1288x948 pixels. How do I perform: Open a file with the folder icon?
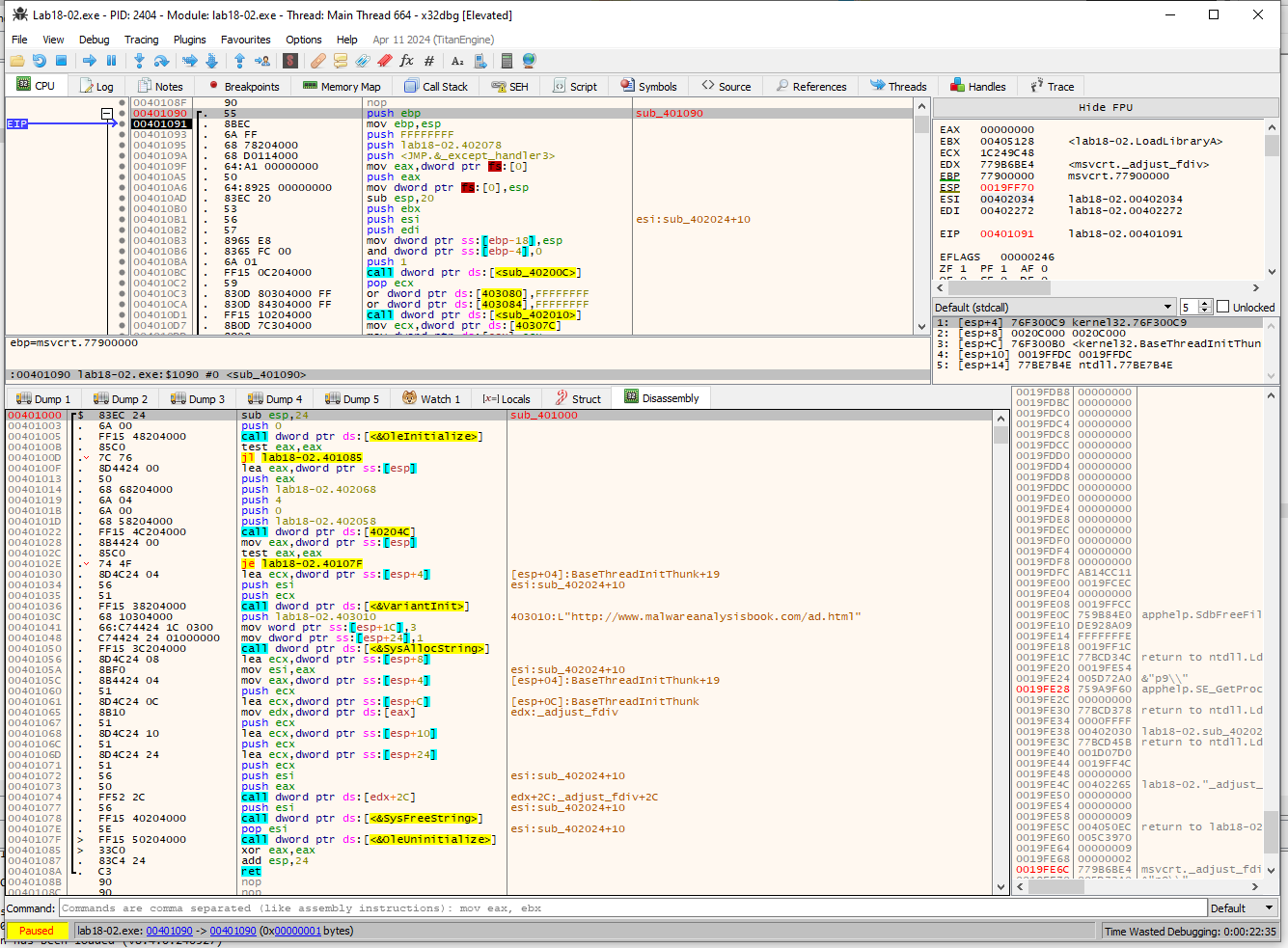(x=18, y=61)
